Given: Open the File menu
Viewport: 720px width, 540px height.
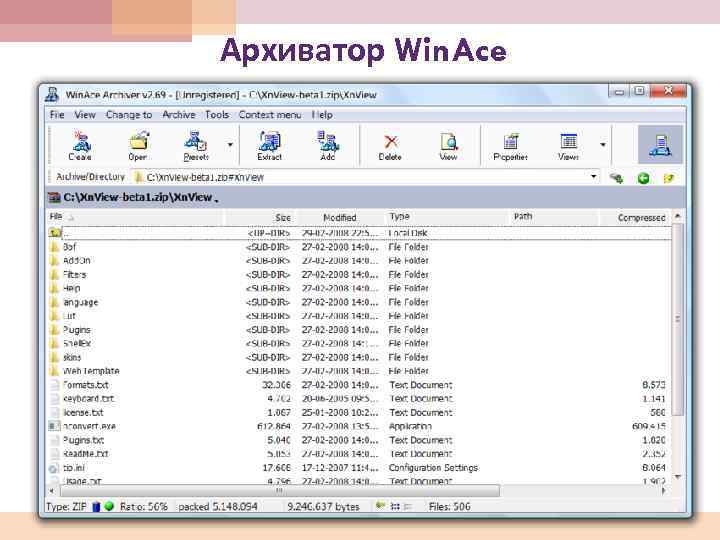Looking at the screenshot, I should [x=57, y=115].
